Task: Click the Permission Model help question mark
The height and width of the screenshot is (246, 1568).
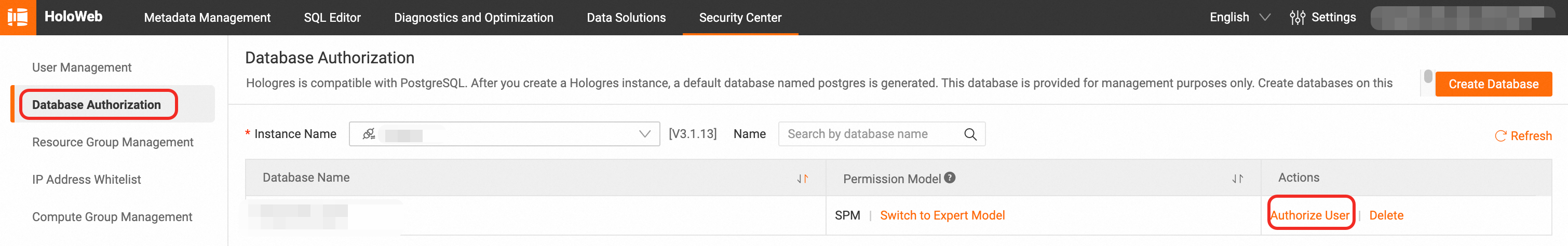Action: (950, 178)
